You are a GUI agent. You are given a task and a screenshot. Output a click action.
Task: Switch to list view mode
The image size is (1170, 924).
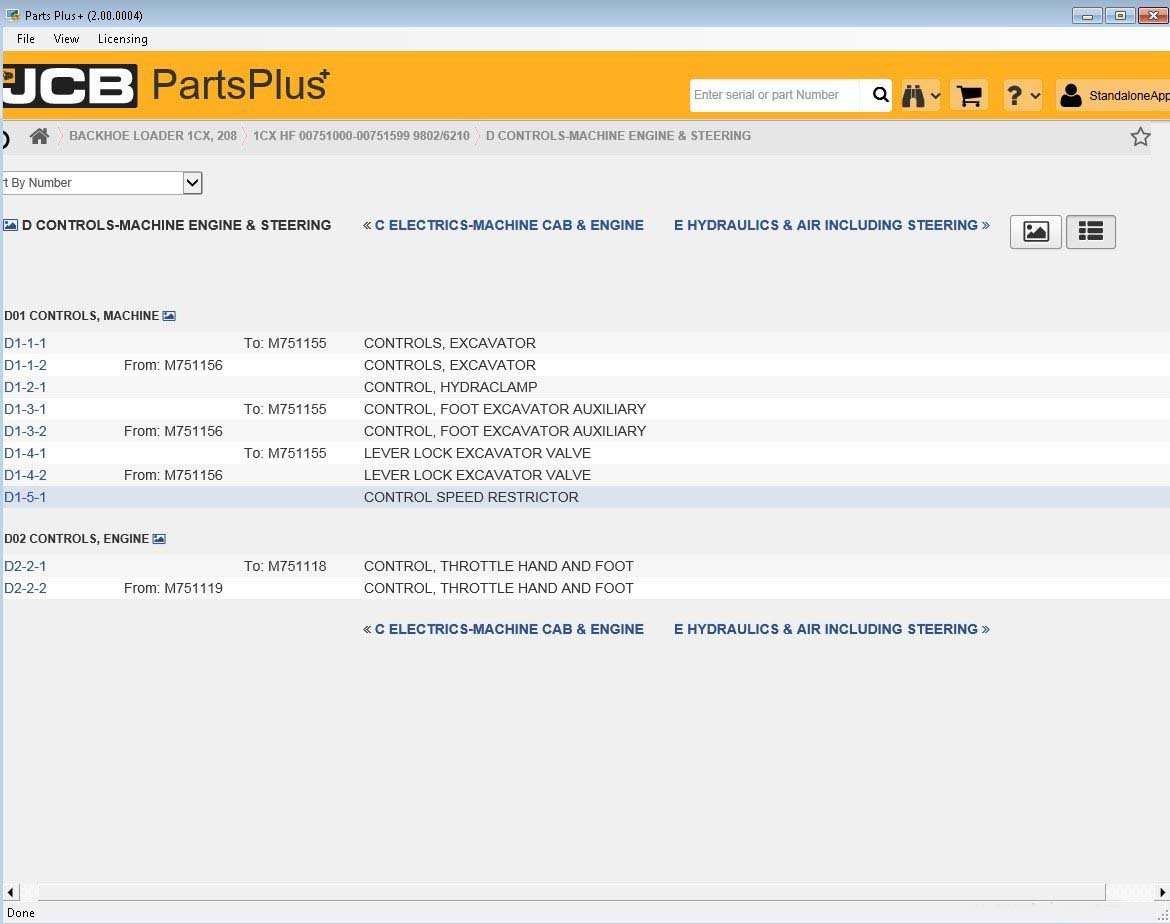[1090, 231]
